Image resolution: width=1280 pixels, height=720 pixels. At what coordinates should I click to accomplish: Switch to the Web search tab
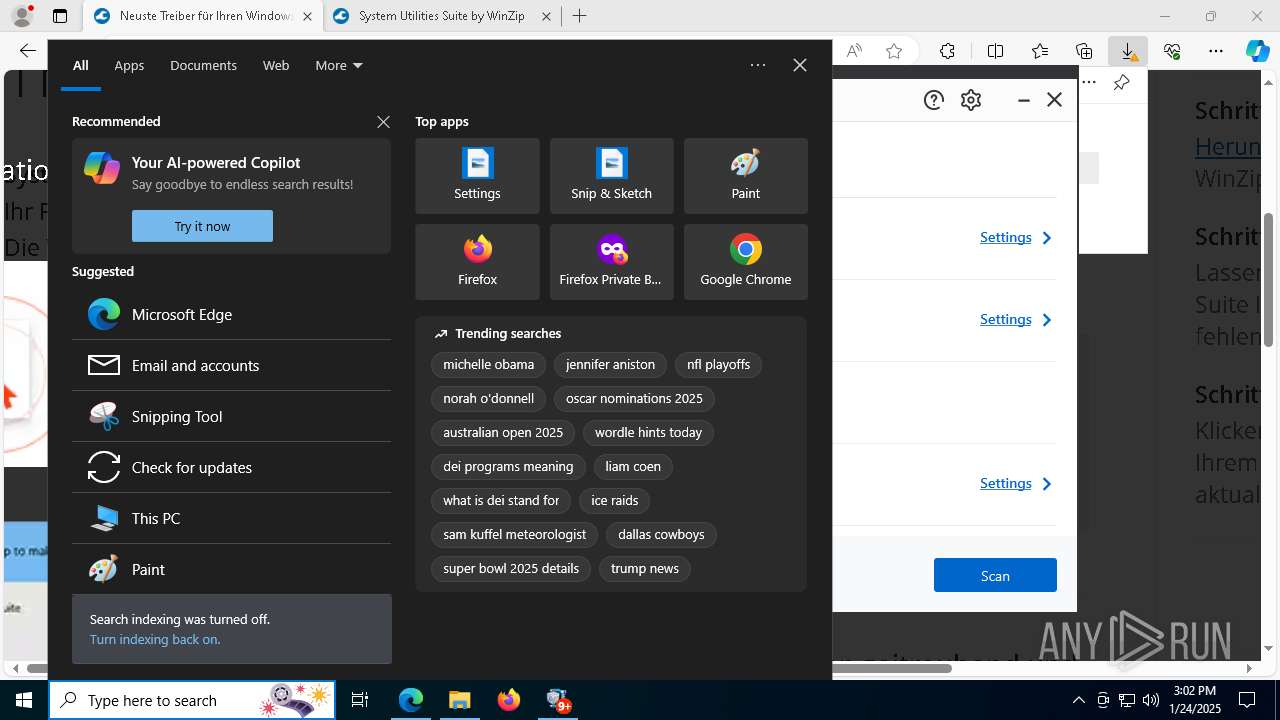276,66
